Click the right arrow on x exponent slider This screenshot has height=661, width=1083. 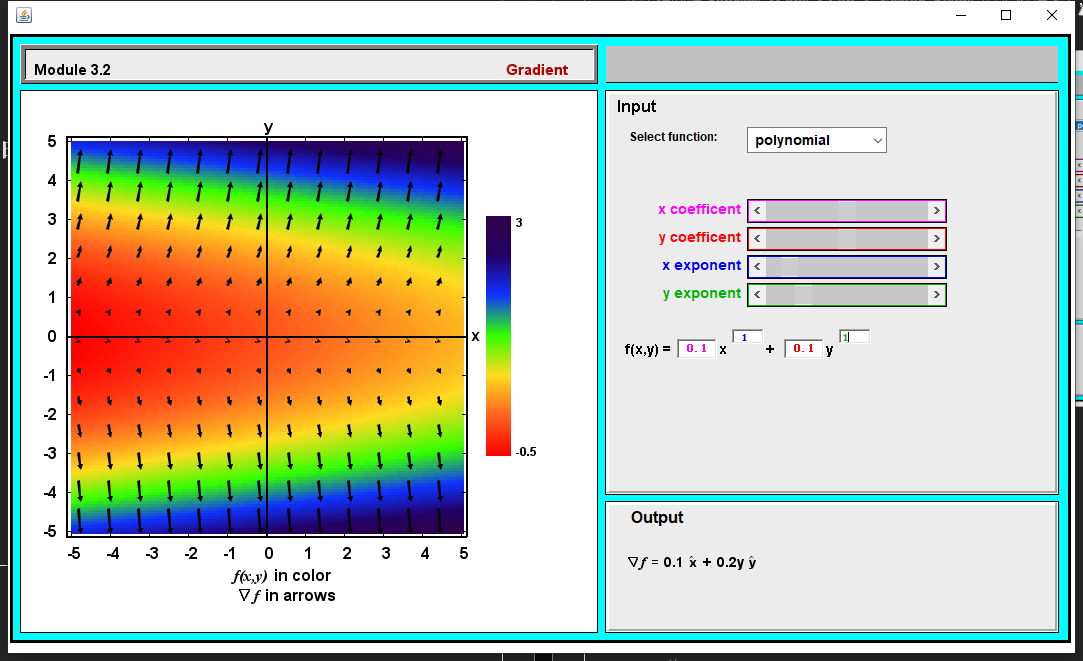pyautogui.click(x=936, y=267)
